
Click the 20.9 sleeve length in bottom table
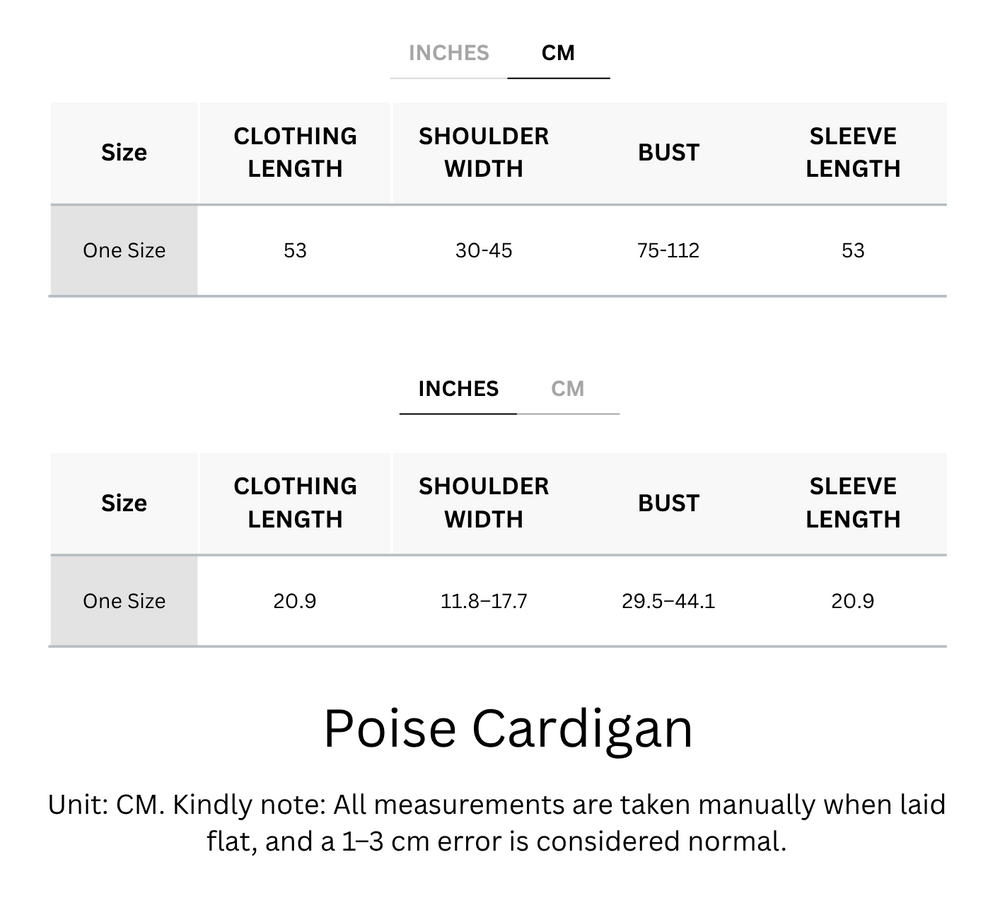(853, 600)
